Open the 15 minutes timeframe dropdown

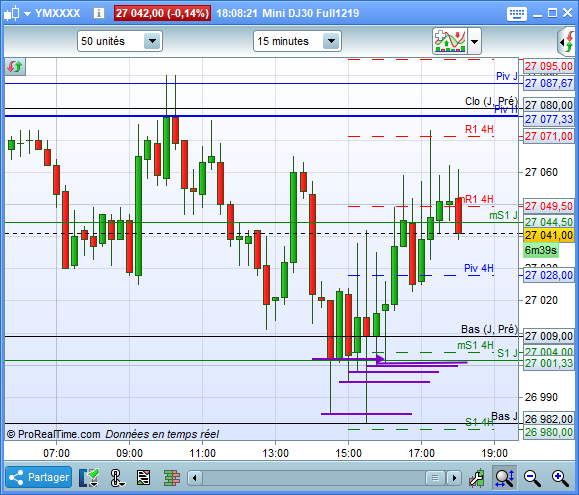[297, 41]
